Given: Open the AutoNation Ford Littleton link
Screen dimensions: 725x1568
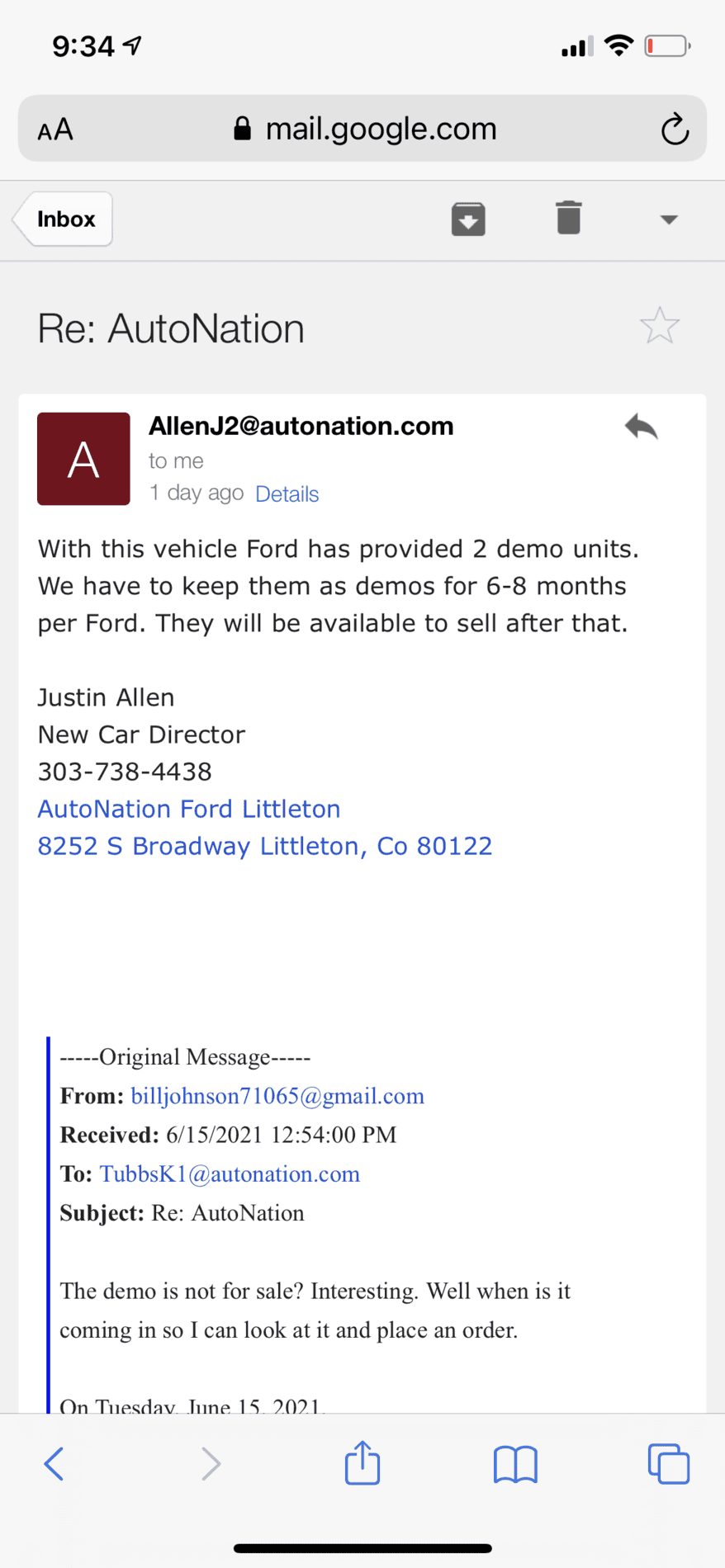Looking at the screenshot, I should pos(189,809).
